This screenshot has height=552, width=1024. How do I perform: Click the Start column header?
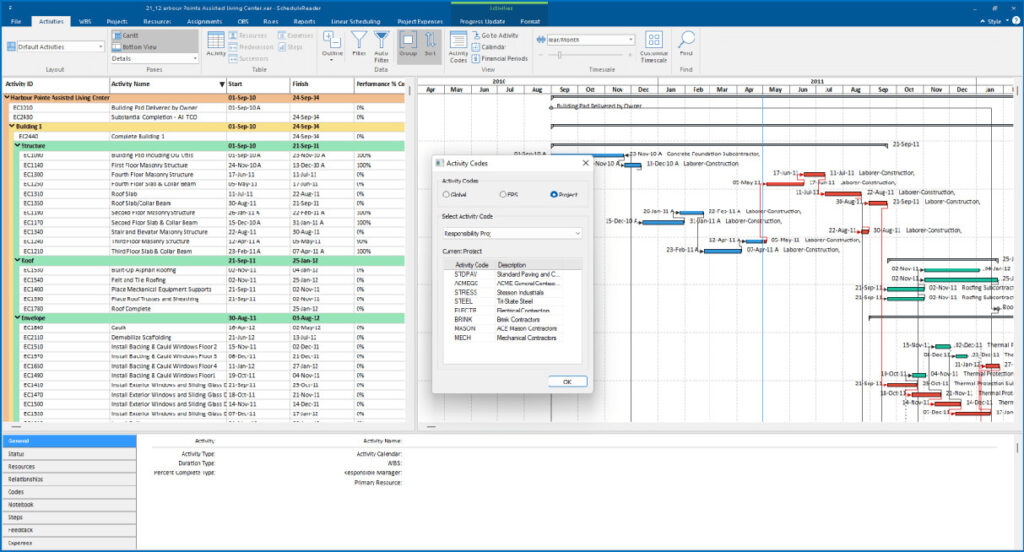(x=258, y=84)
